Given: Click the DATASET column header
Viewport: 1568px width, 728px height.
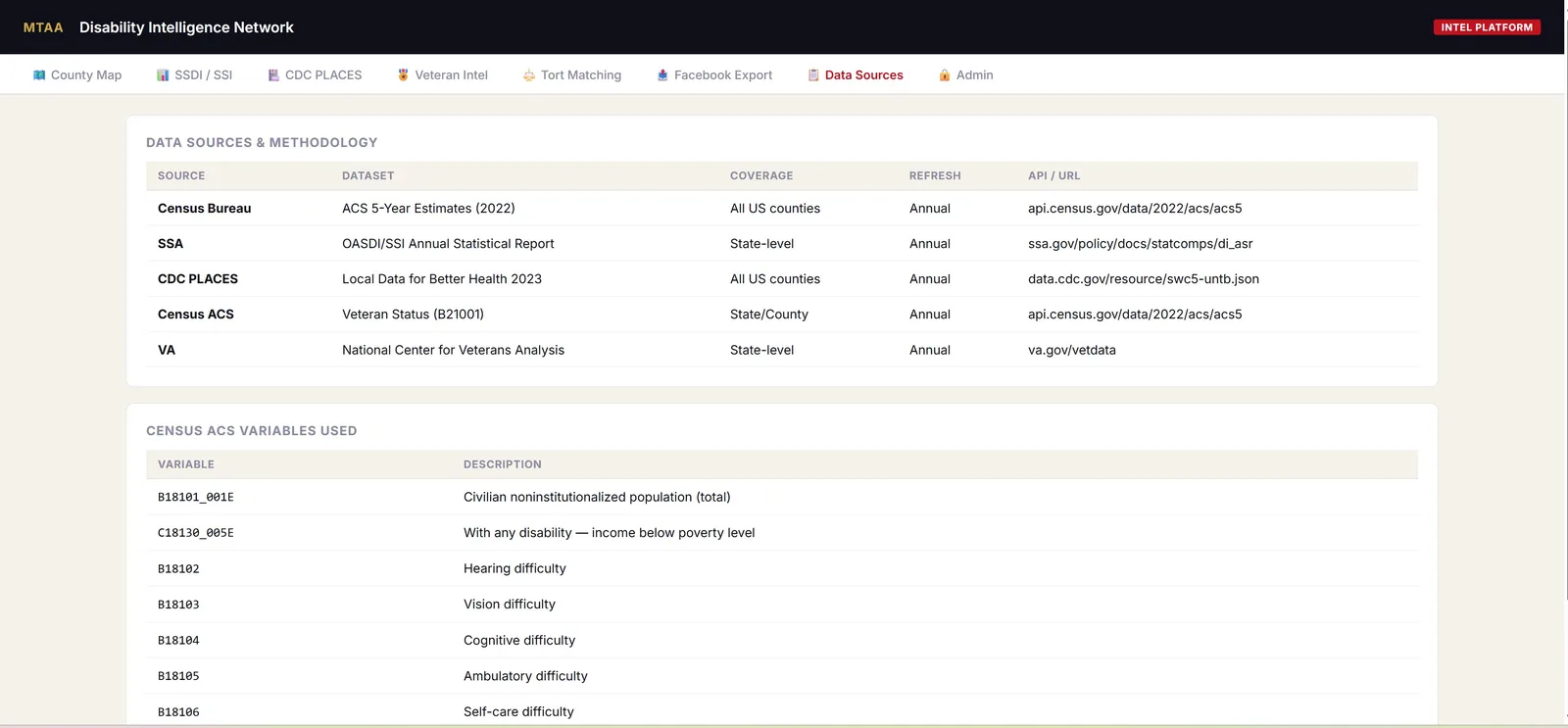Looking at the screenshot, I should coord(368,176).
